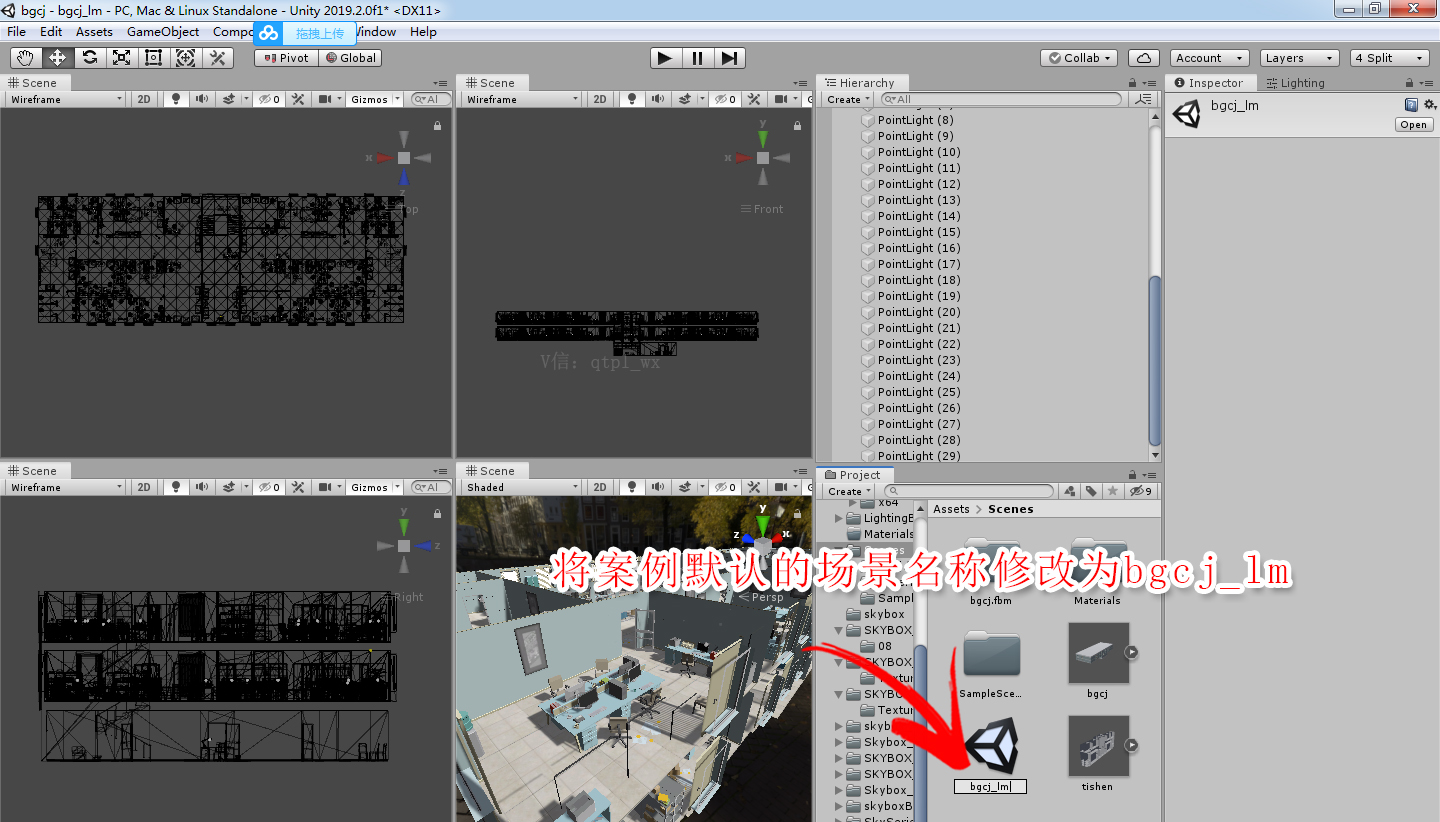Lock the Project panel with padlock icon
This screenshot has width=1440, height=822.
point(1131,475)
